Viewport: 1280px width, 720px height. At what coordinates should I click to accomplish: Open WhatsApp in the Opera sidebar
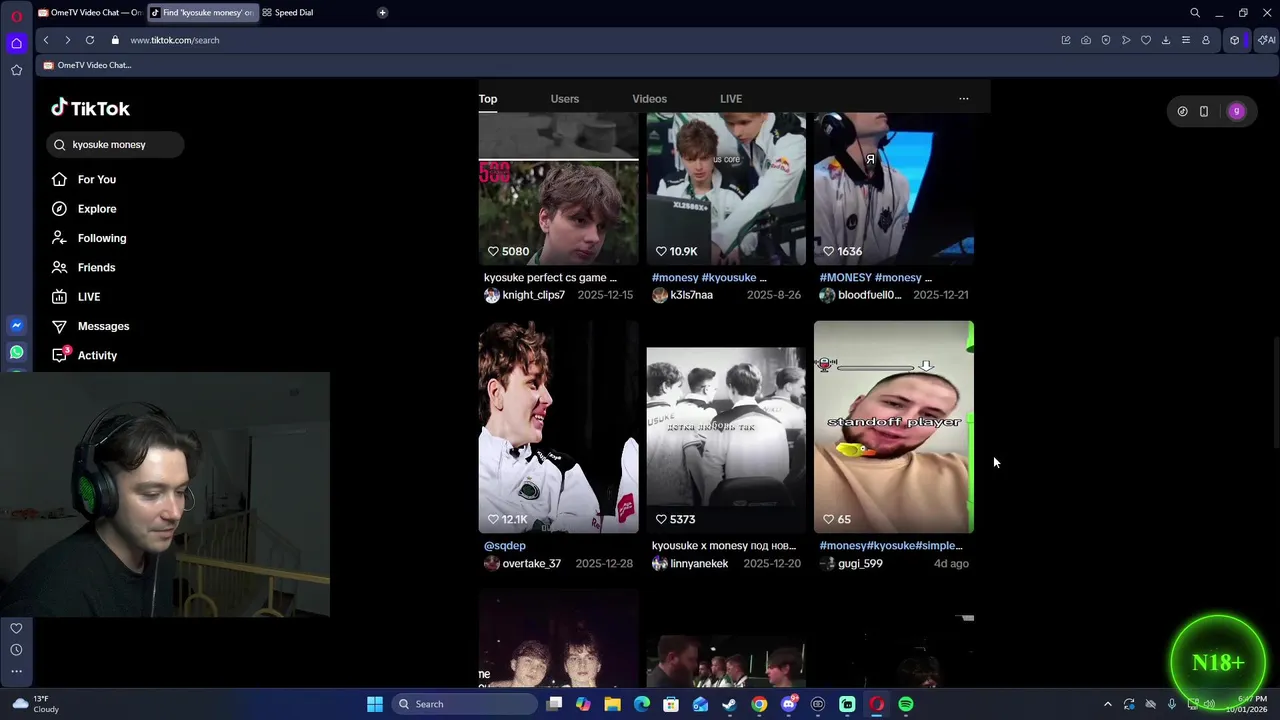16,352
